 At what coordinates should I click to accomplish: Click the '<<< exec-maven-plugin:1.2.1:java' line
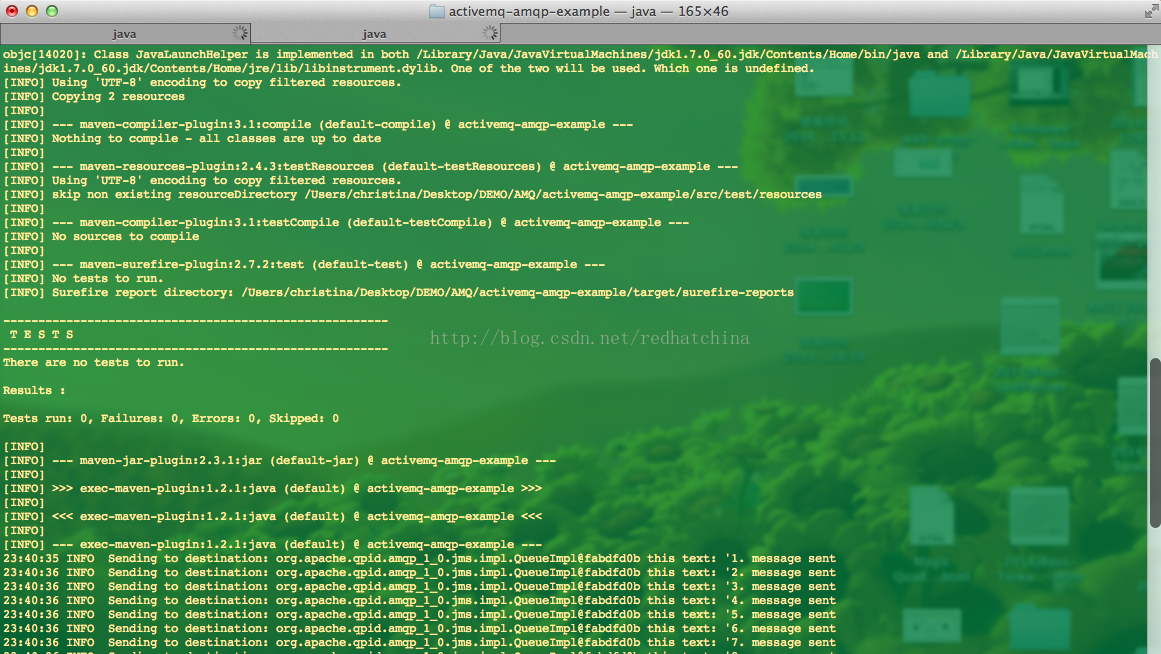click(x=272, y=517)
